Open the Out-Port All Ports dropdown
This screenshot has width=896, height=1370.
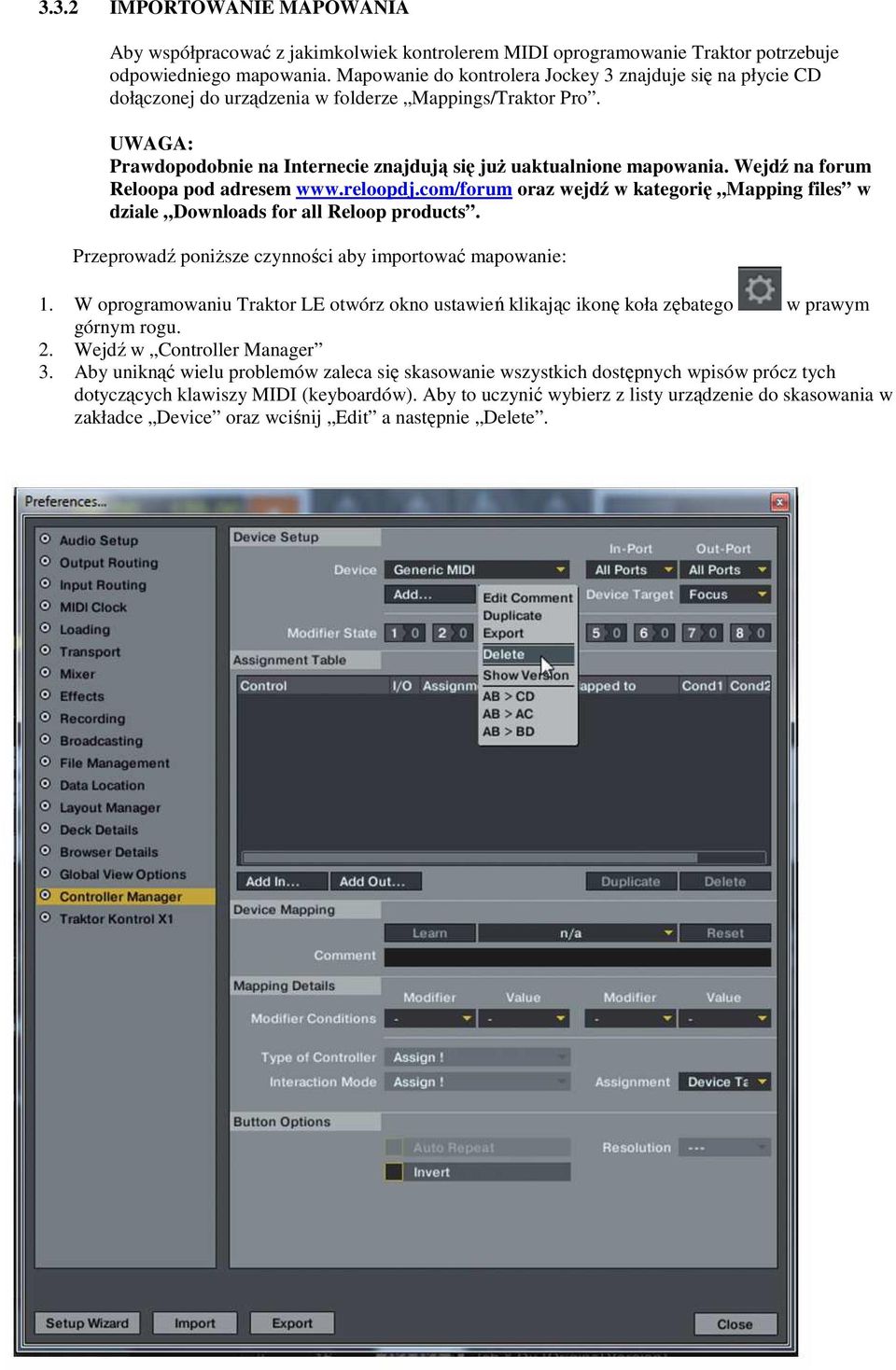(725, 569)
